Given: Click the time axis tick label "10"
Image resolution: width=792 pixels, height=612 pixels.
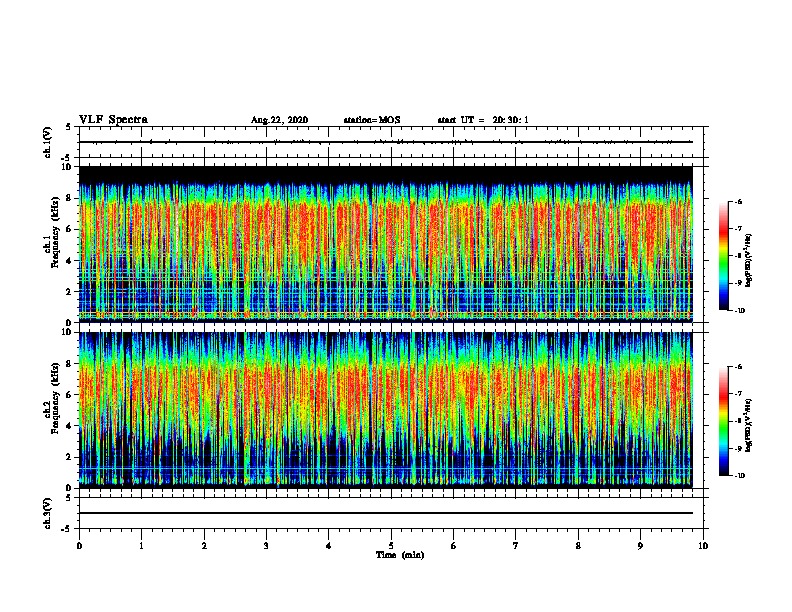Looking at the screenshot, I should pyautogui.click(x=703, y=546).
